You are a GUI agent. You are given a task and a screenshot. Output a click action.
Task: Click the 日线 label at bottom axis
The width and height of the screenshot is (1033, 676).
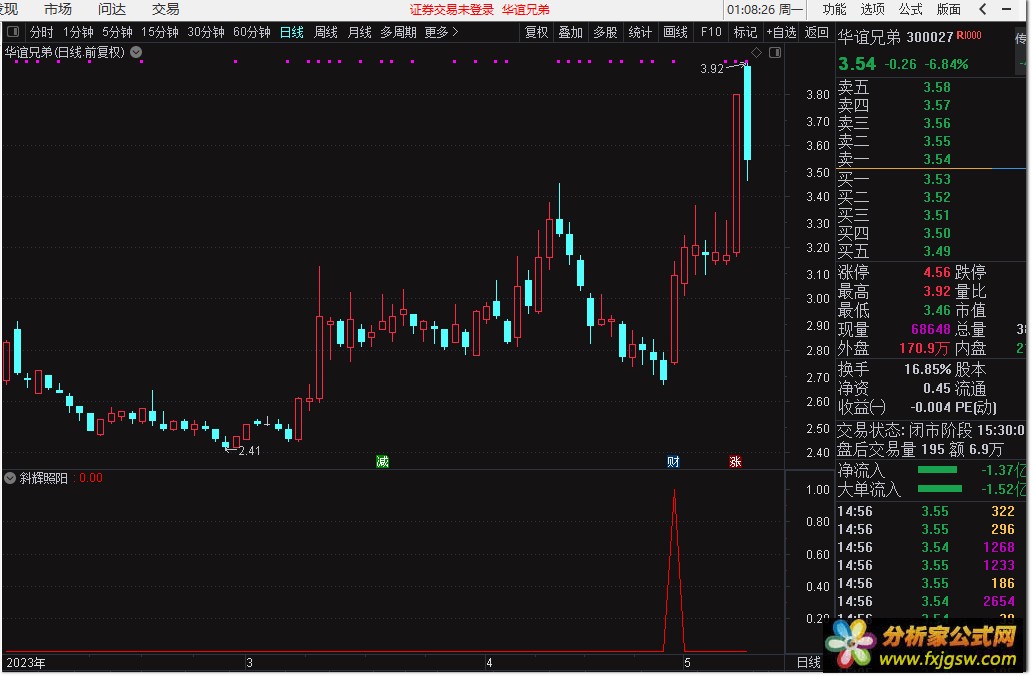[809, 663]
